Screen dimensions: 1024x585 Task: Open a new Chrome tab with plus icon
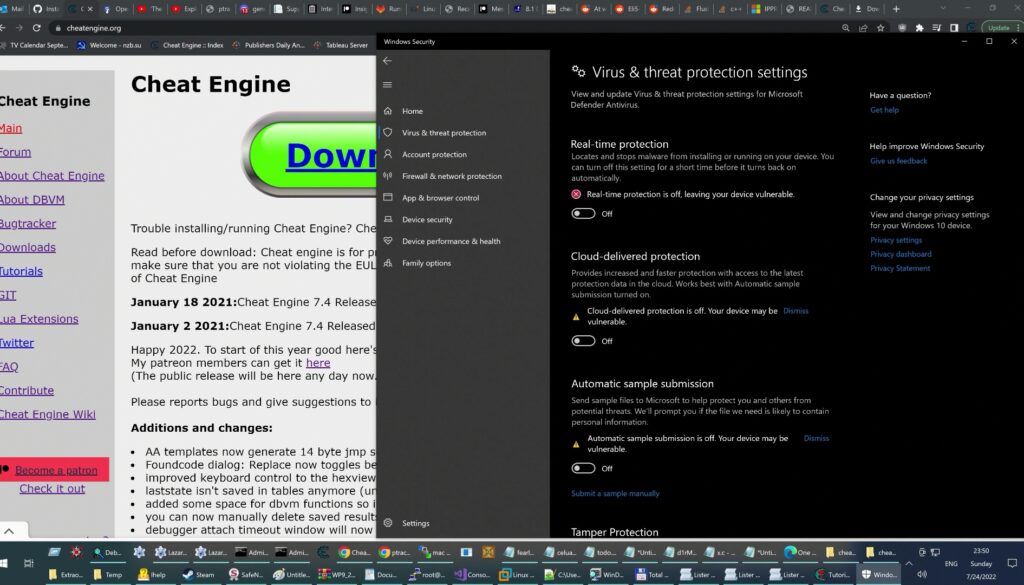click(x=896, y=9)
